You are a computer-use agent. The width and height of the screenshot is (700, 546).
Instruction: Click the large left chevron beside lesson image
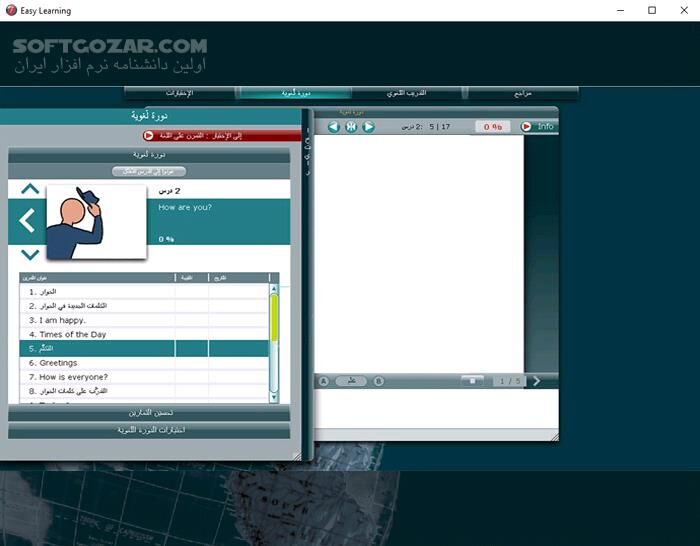[x=28, y=221]
